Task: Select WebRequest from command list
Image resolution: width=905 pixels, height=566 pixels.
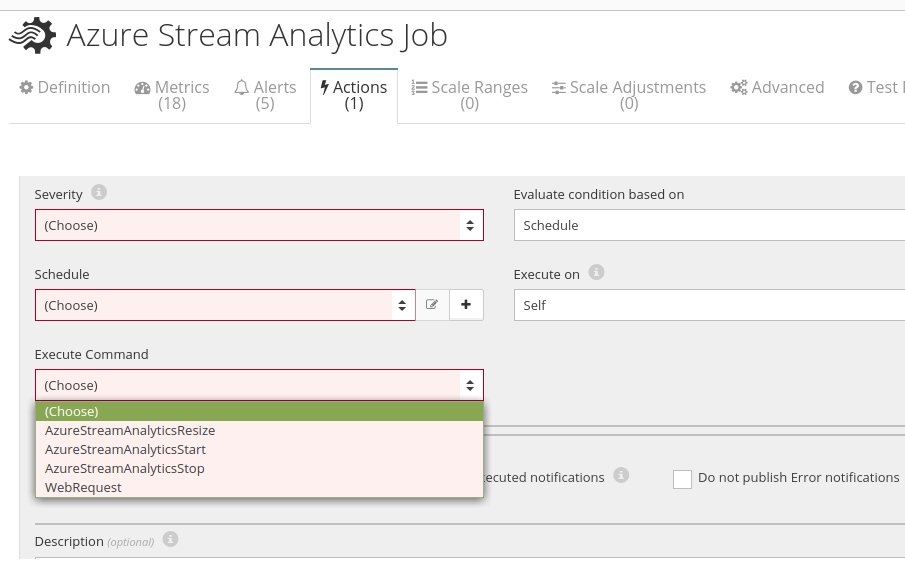Action: click(259, 488)
